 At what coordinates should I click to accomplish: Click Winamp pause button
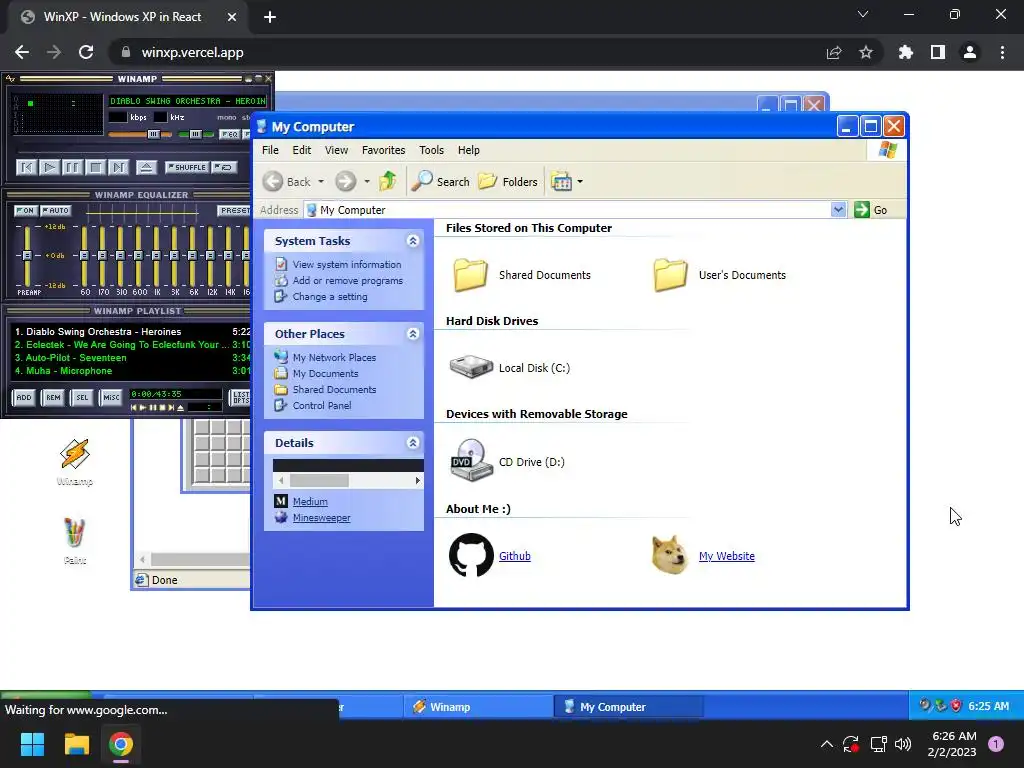click(72, 168)
